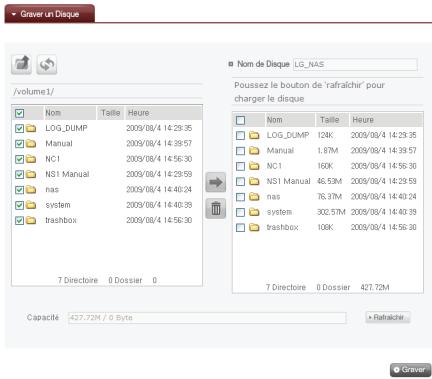Sort disc list by Heure column header
The image size is (432, 379).
386,120
